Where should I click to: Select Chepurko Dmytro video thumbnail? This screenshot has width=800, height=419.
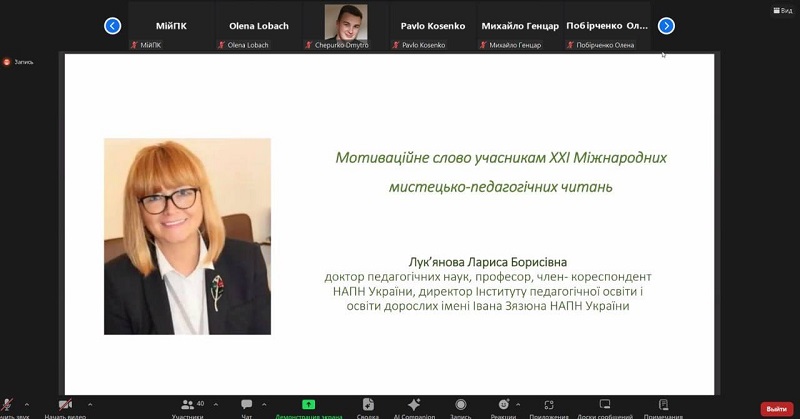346,22
